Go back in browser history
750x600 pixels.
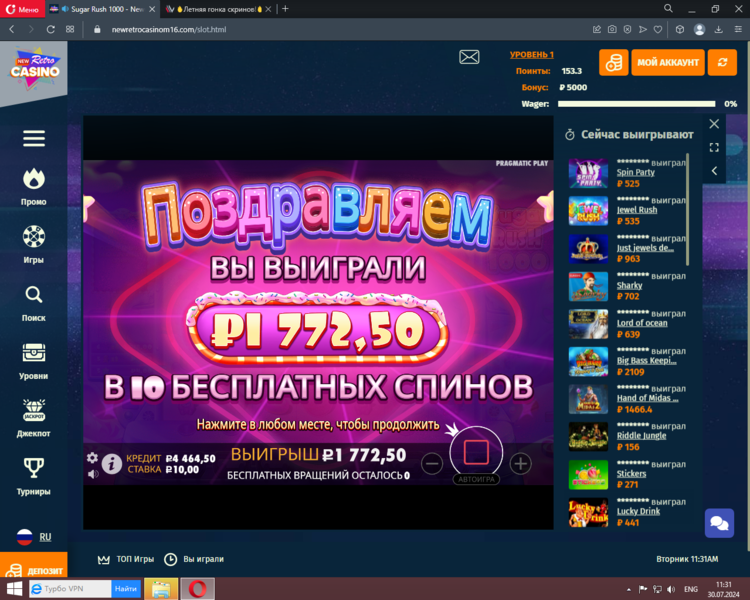(x=12, y=29)
